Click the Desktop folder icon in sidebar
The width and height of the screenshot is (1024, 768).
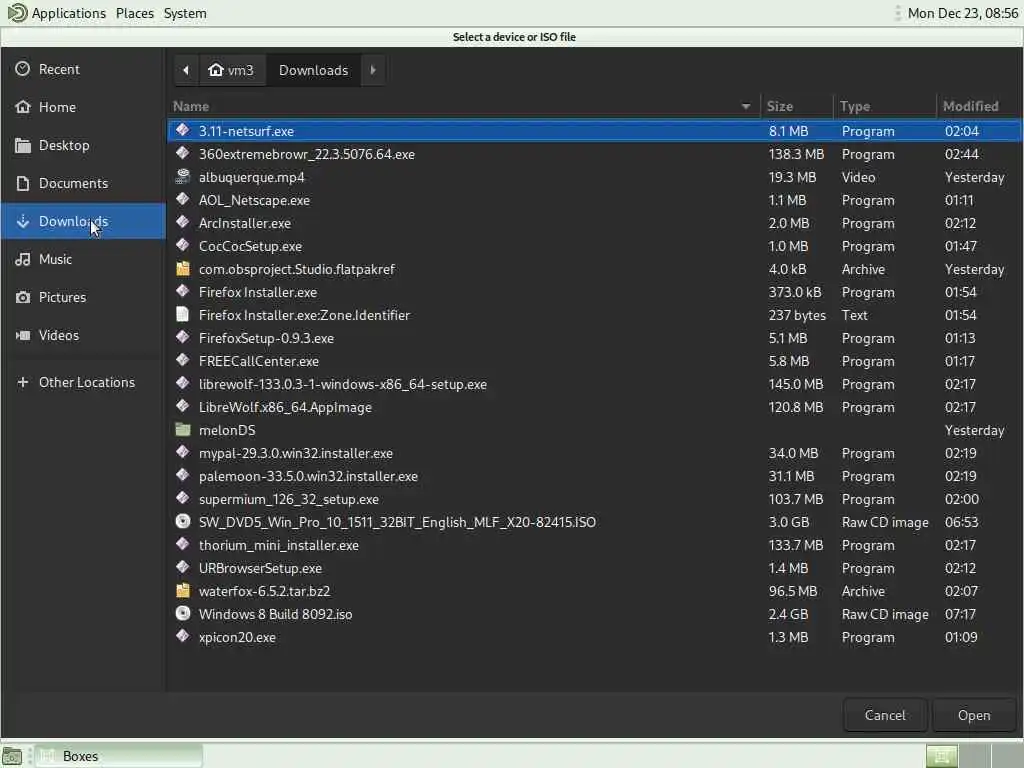22,145
